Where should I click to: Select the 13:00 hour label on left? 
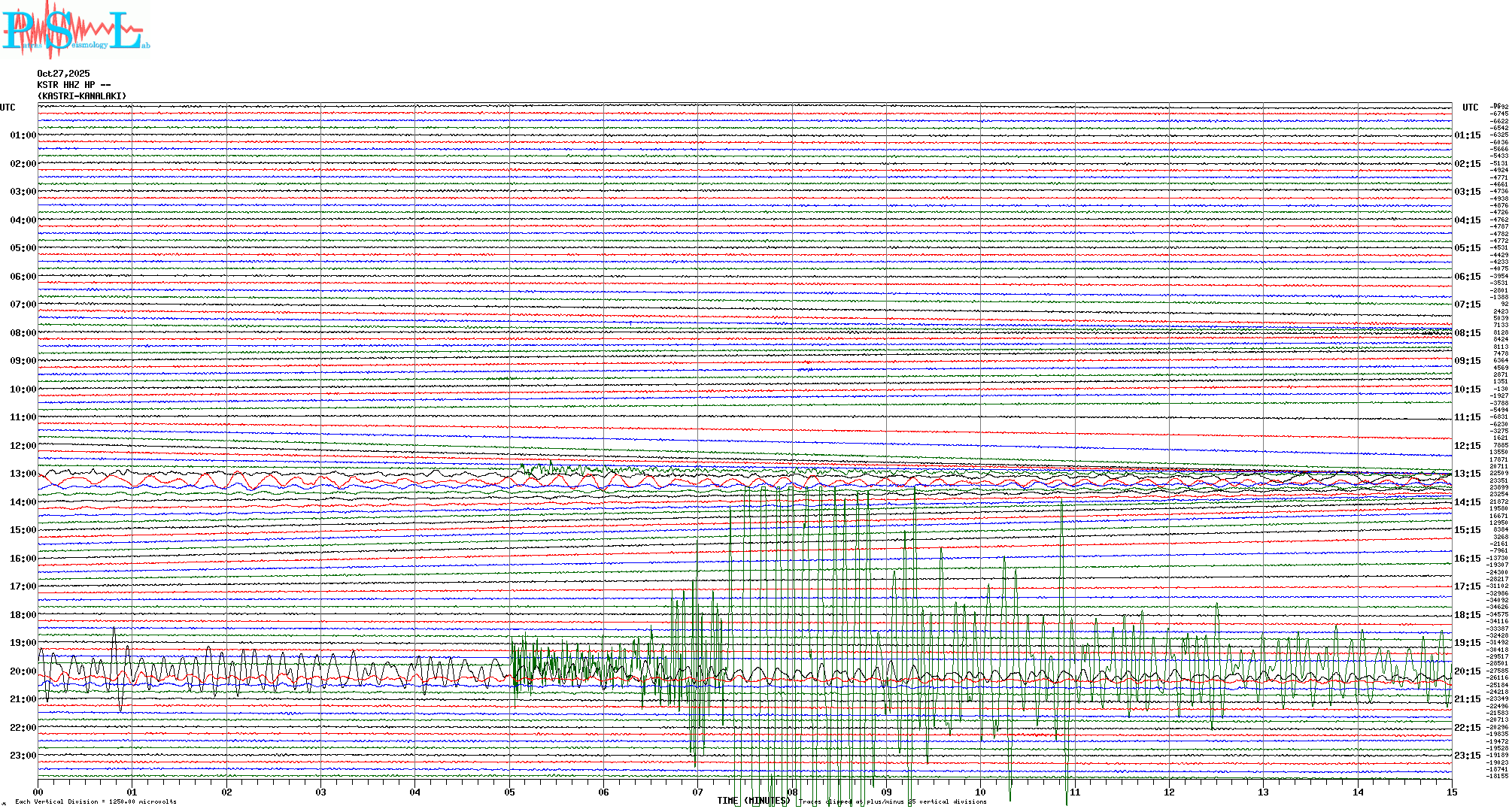coord(23,474)
